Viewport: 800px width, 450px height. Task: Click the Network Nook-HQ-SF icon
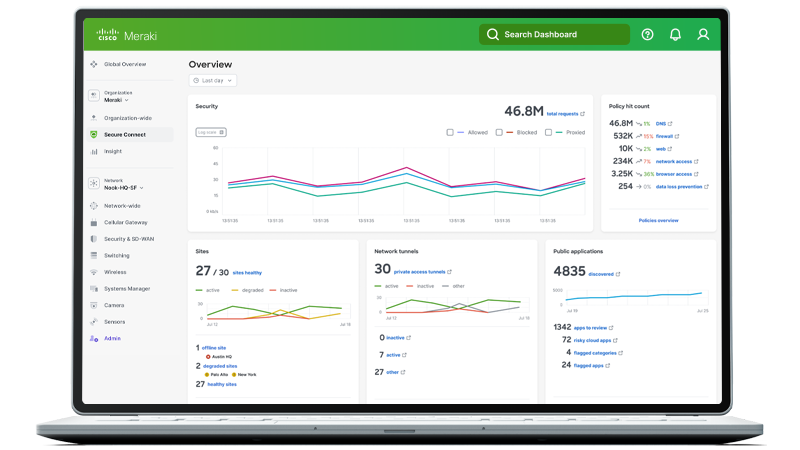[x=94, y=183]
